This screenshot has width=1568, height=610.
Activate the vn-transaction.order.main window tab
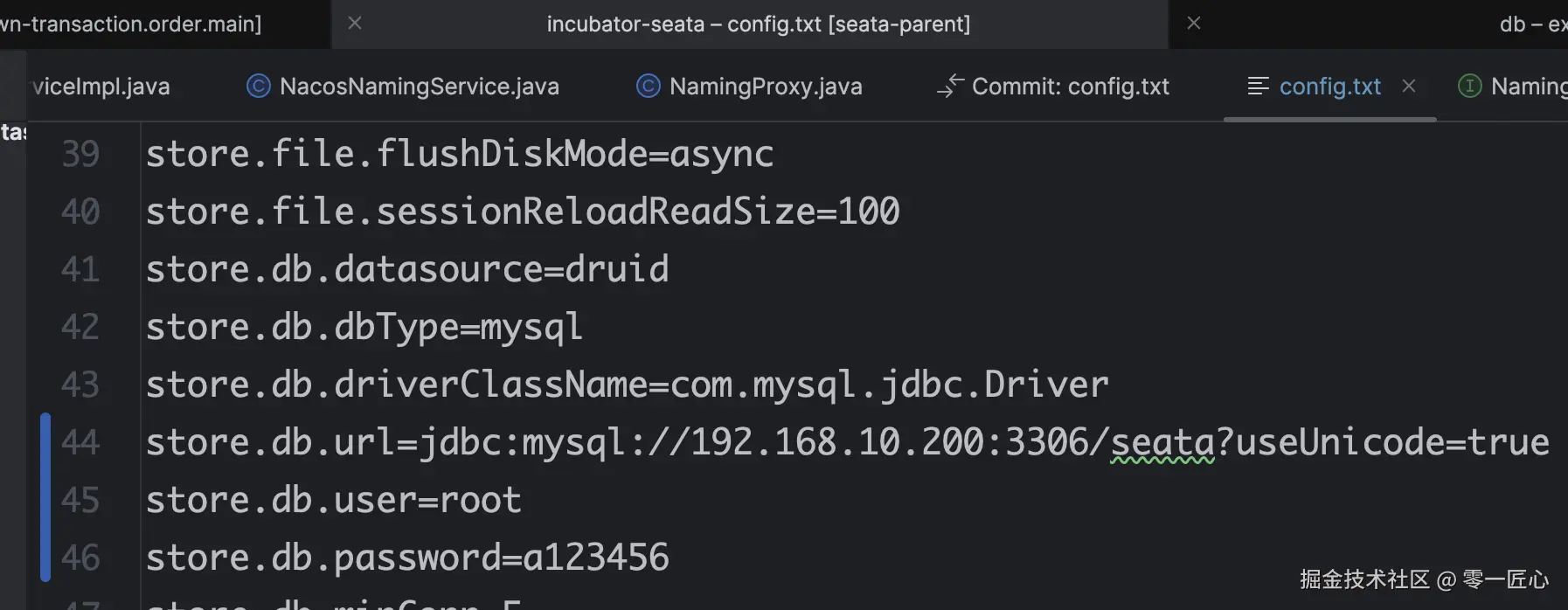tap(131, 24)
